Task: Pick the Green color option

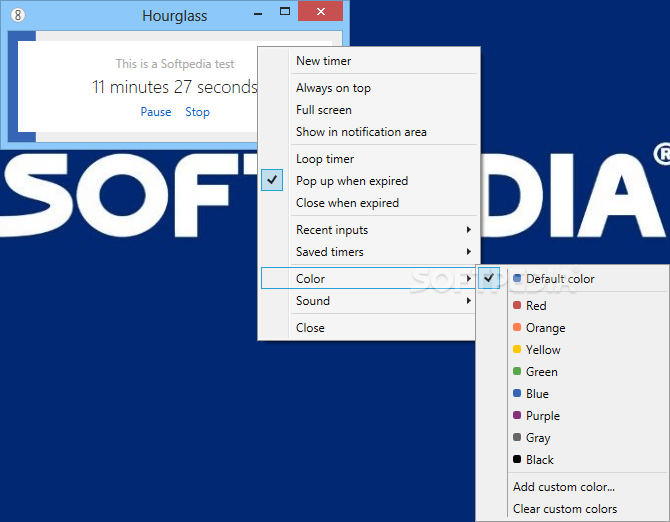Action: (x=572, y=372)
